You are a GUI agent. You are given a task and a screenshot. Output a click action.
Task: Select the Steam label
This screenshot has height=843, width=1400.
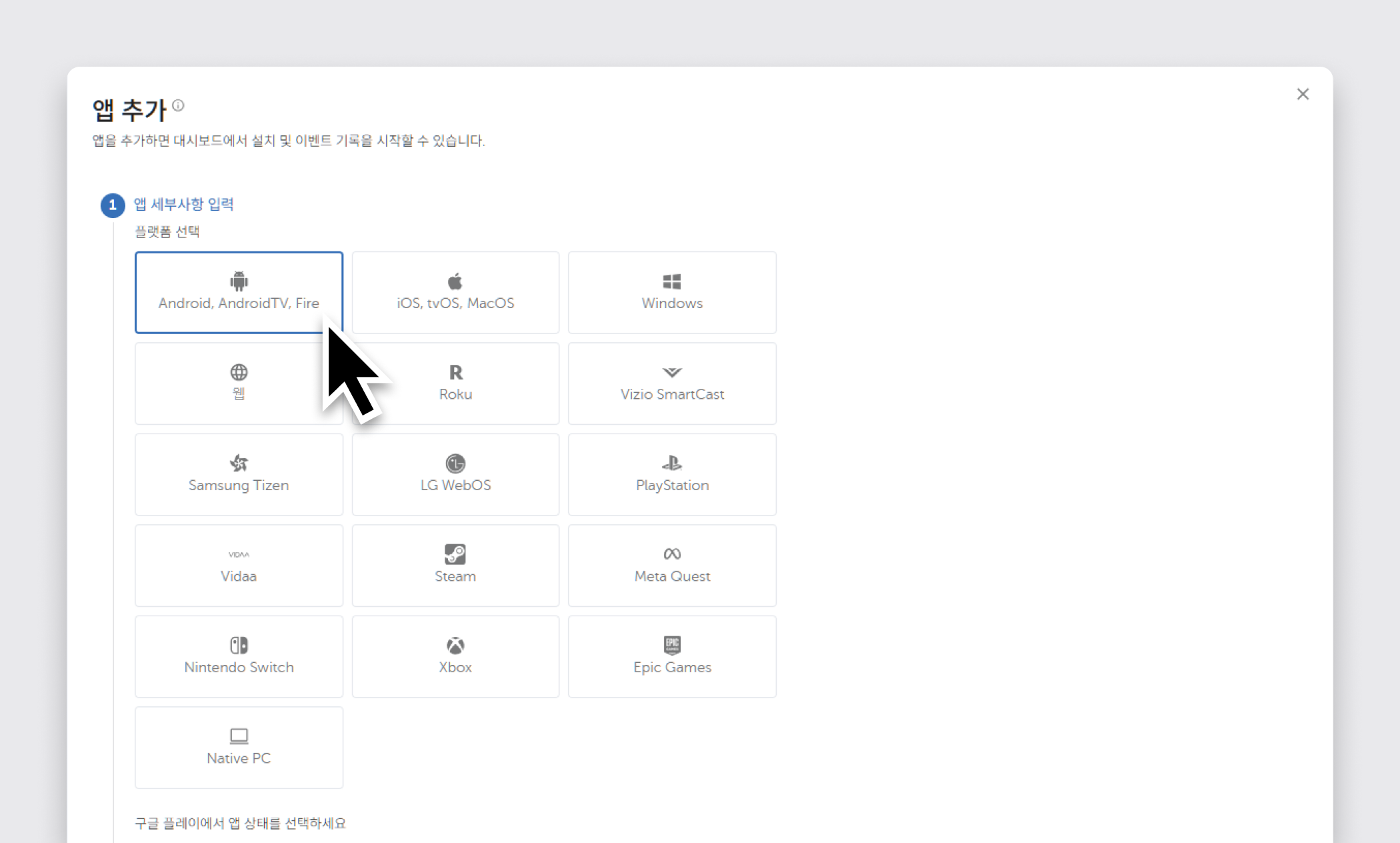[455, 576]
